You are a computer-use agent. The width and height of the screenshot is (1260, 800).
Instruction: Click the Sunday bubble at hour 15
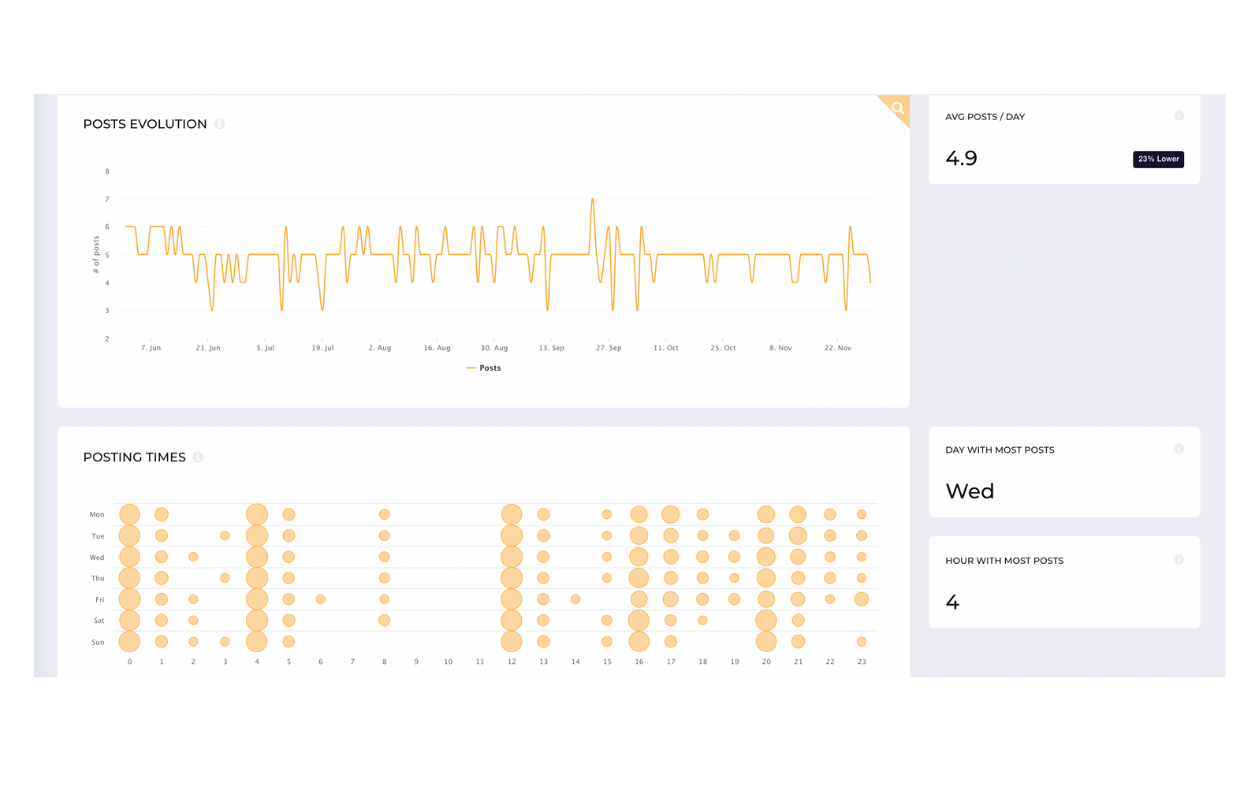[607, 641]
